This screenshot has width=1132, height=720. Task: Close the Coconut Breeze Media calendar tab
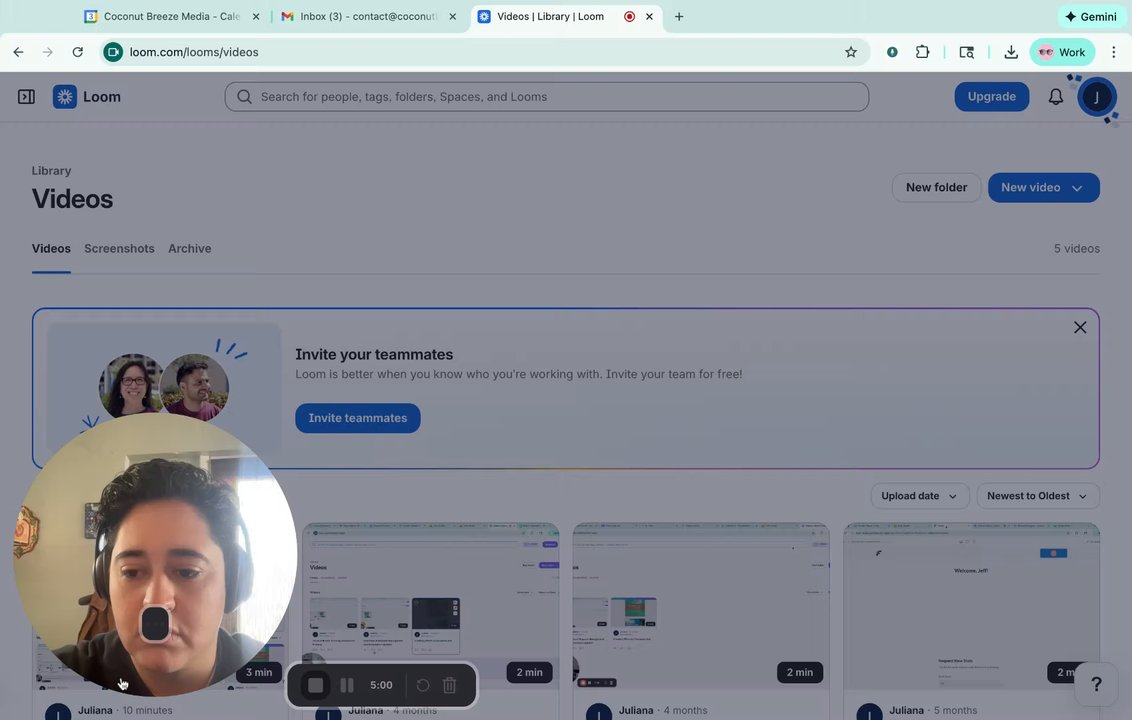click(256, 17)
